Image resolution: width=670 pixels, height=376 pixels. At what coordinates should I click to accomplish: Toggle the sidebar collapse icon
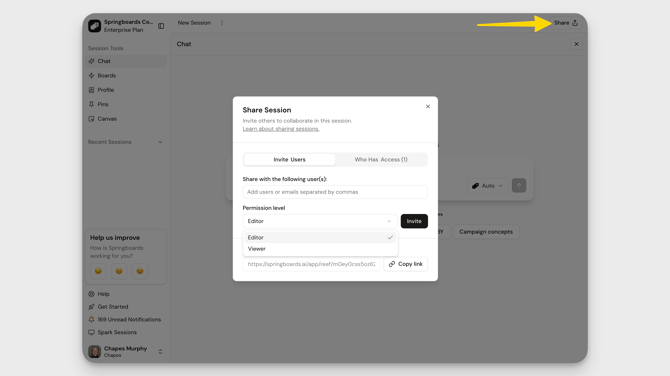tap(161, 26)
